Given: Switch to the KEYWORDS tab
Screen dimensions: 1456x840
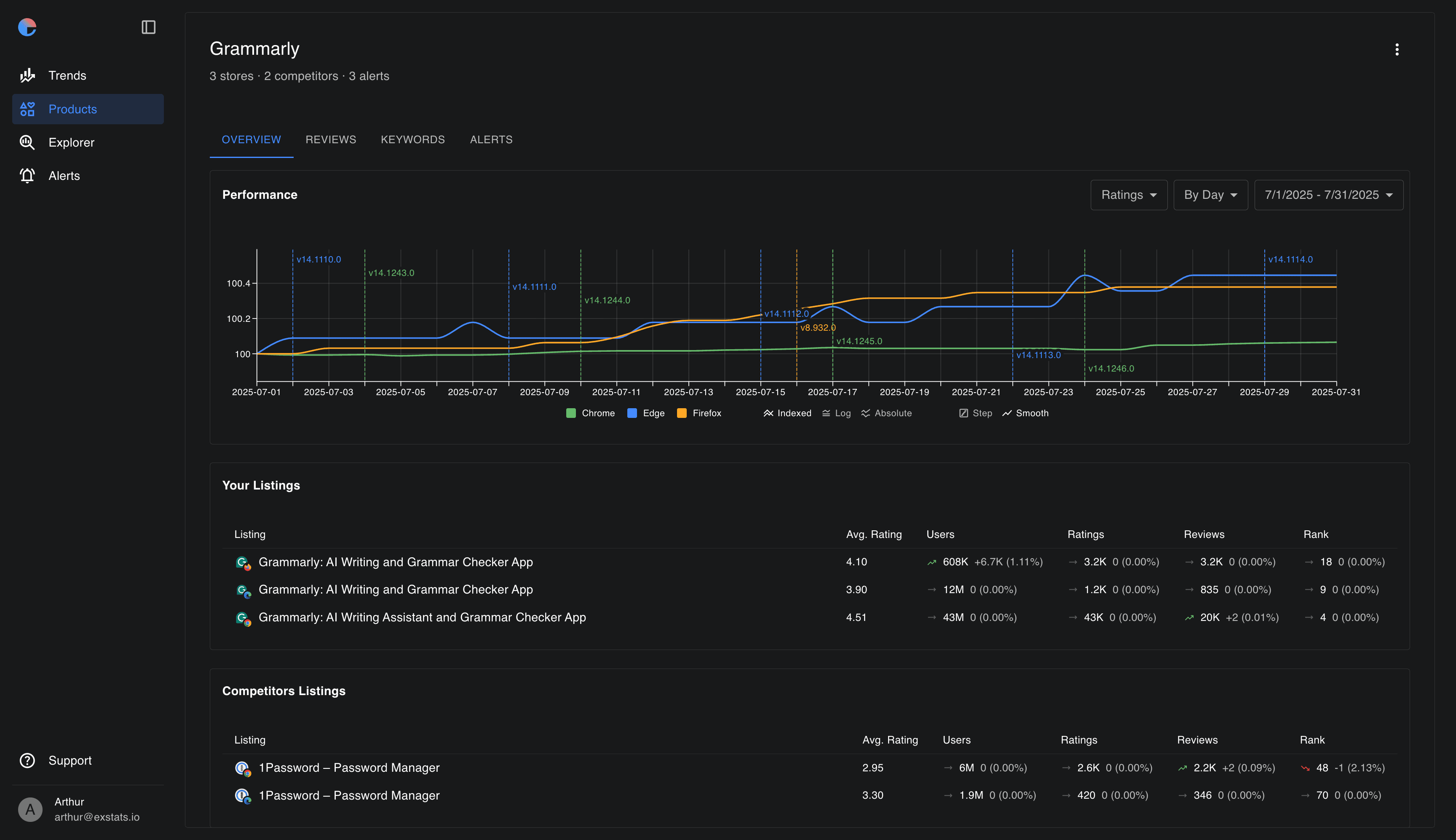Looking at the screenshot, I should [412, 139].
